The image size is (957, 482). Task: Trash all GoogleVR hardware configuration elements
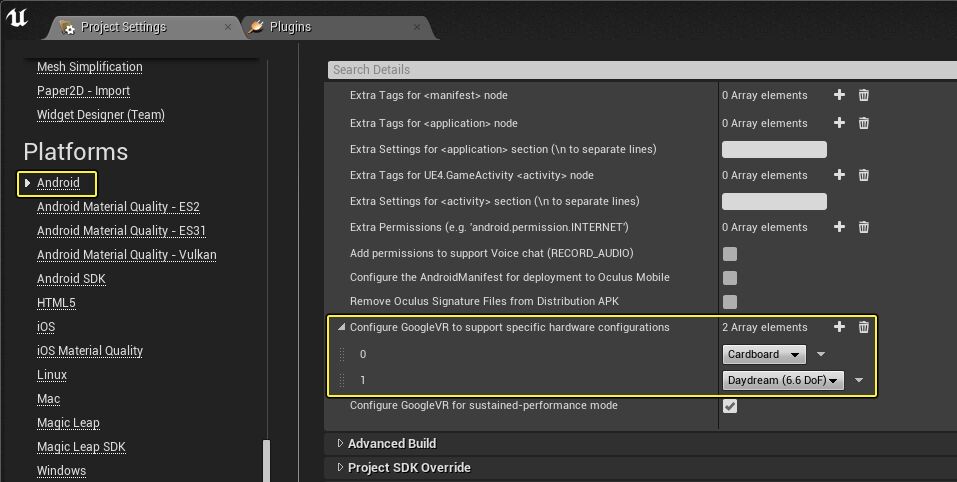(864, 327)
